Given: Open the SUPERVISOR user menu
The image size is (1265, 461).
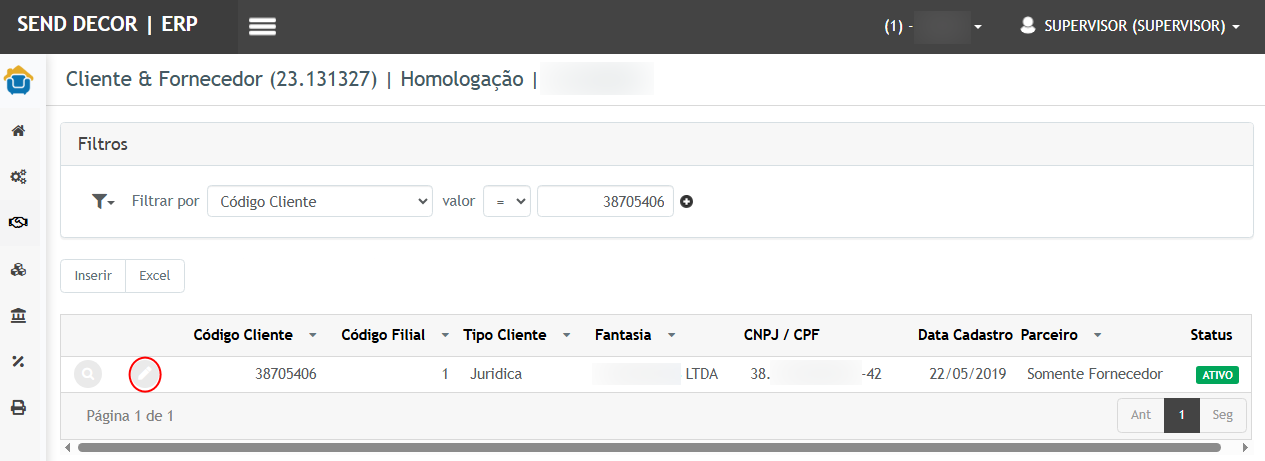Looking at the screenshot, I should tap(1130, 27).
